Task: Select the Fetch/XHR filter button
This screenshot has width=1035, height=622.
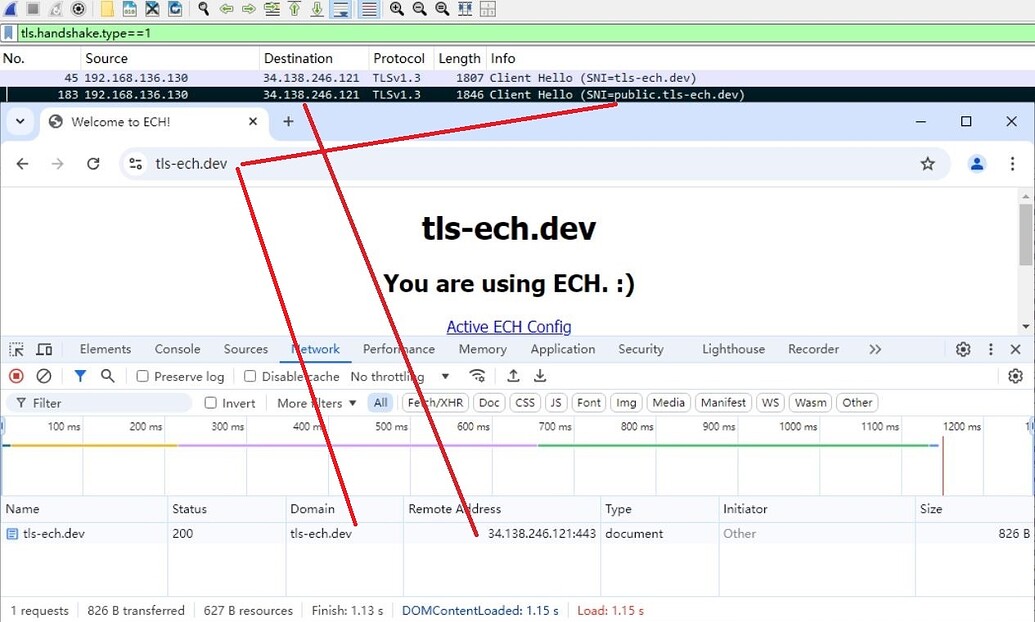Action: [x=435, y=403]
